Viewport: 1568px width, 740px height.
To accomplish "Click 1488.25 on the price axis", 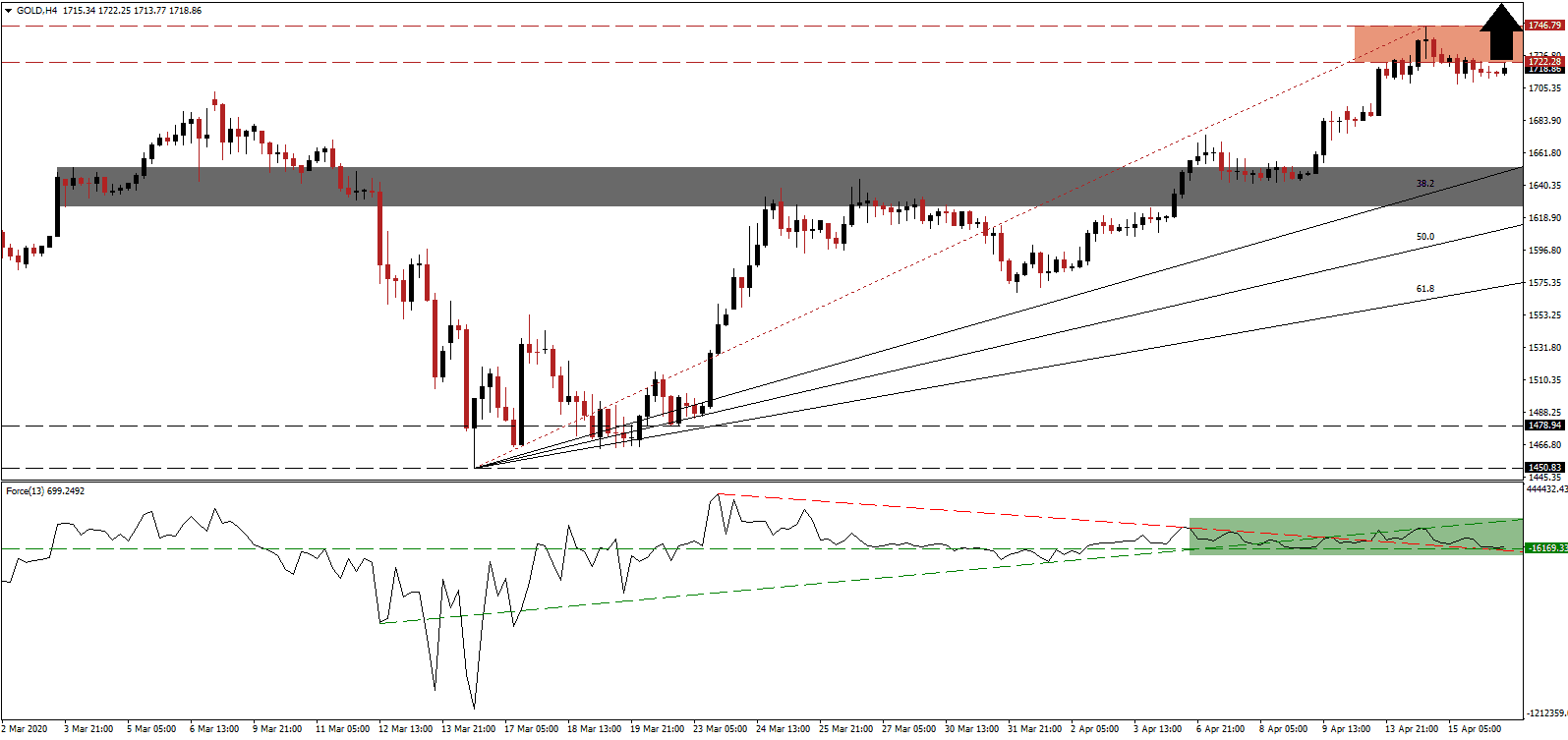I will click(1544, 413).
